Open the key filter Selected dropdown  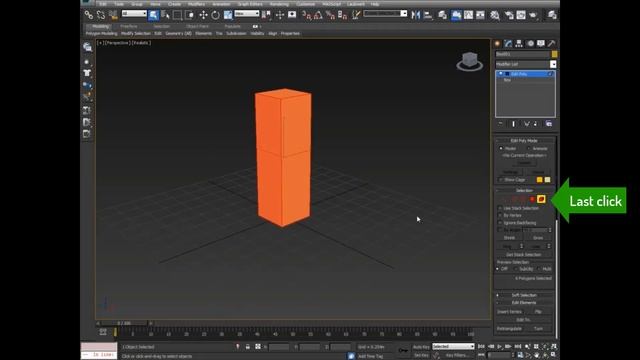pos(453,347)
